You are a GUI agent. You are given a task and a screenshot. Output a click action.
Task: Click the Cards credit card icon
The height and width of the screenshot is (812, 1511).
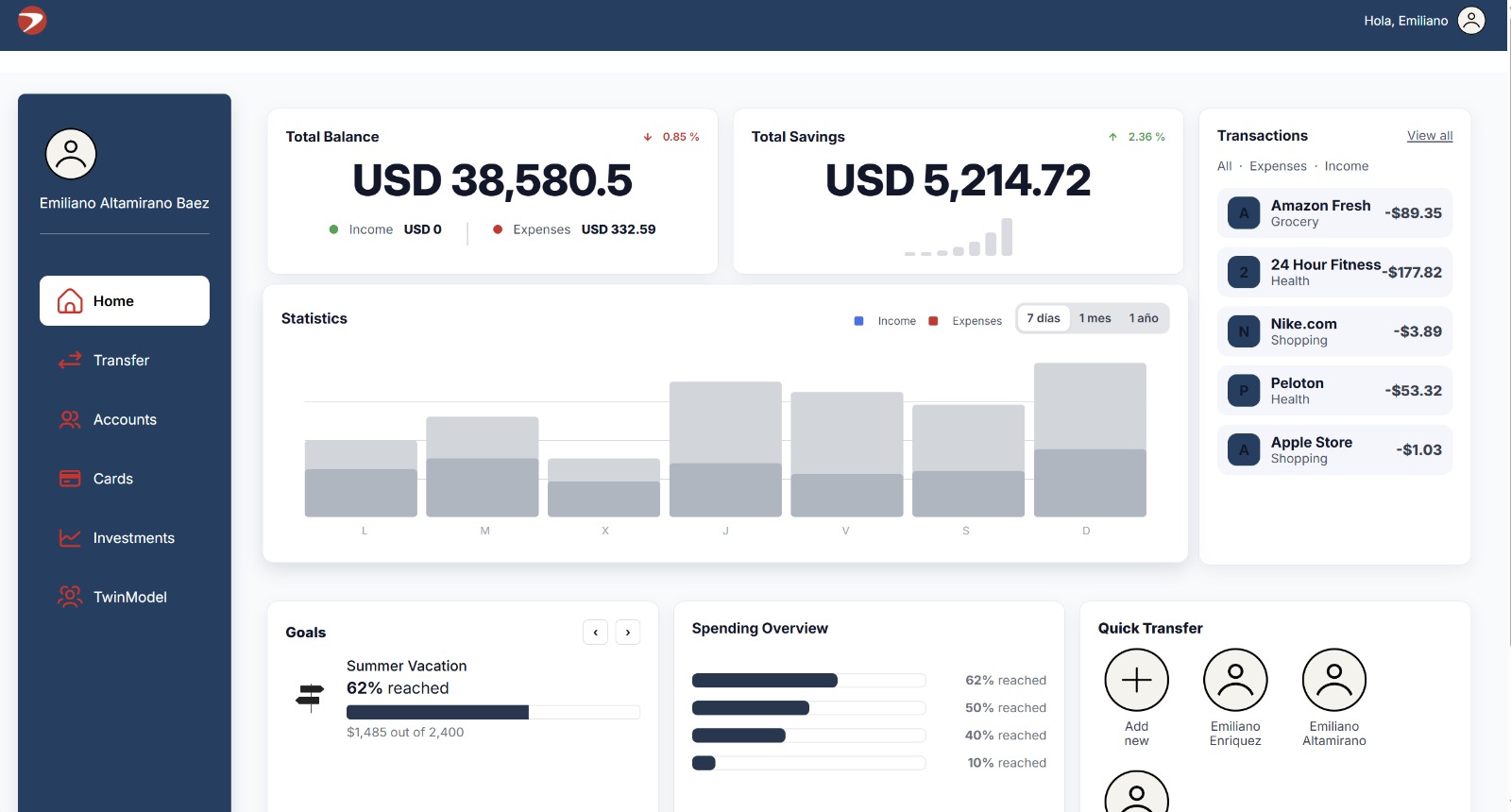[70, 479]
